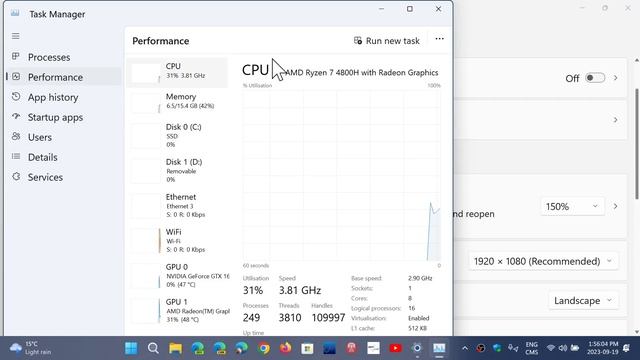The height and width of the screenshot is (360, 640).
Task: Open Microsoft Store from the taskbar
Action: [307, 348]
